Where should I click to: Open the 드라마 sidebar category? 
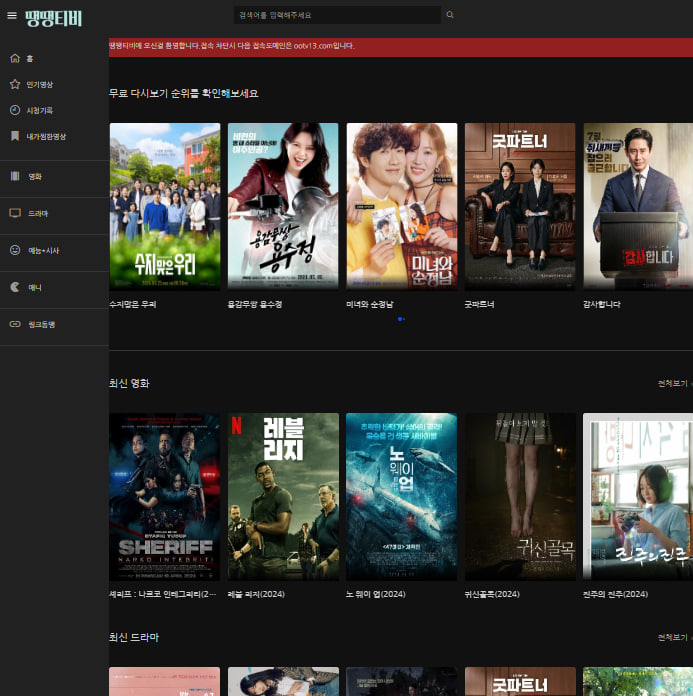[38, 214]
